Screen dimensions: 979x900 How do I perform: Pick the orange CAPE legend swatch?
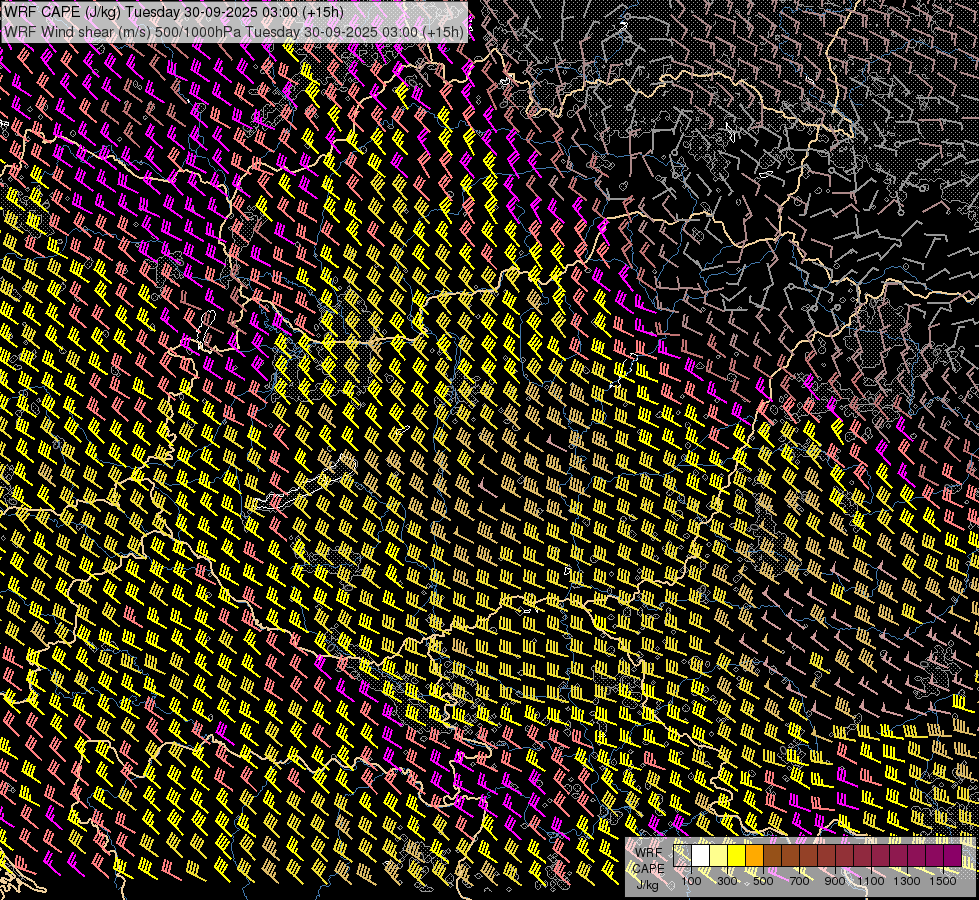pos(754,856)
